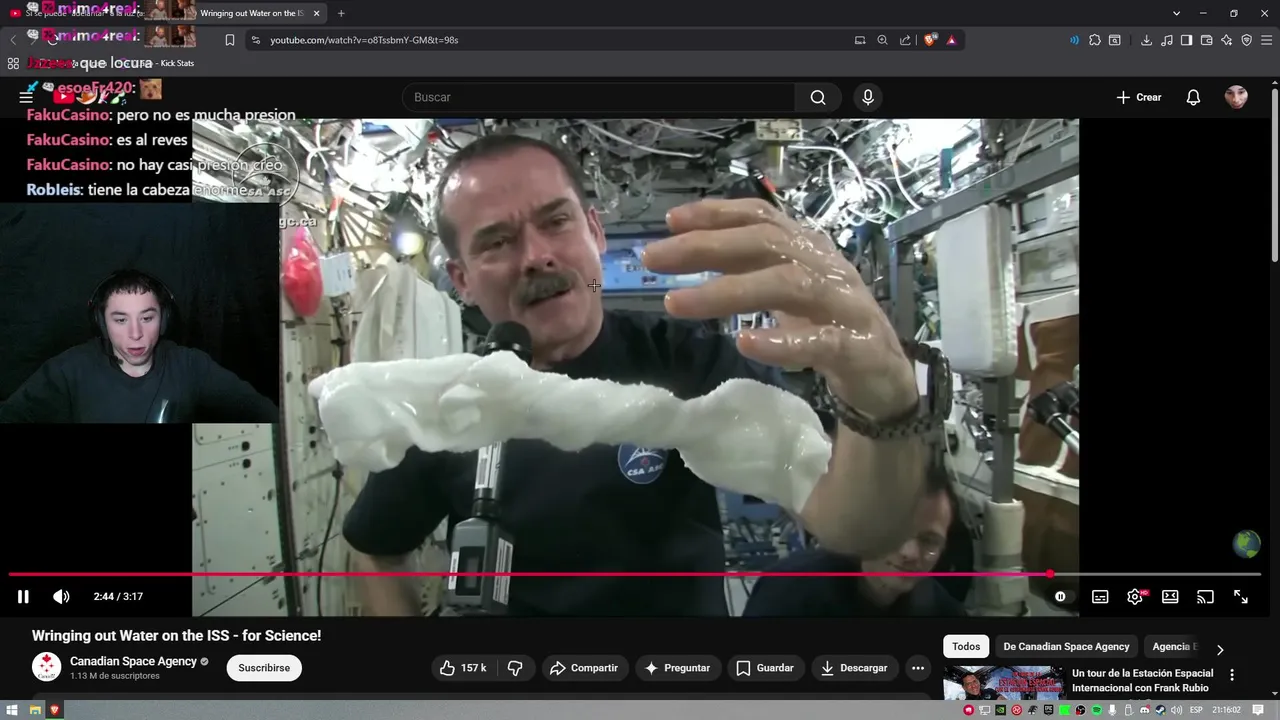Screen dimensions: 1280x720
Task: Subscribe with Suscribirse button
Action: coord(264,668)
